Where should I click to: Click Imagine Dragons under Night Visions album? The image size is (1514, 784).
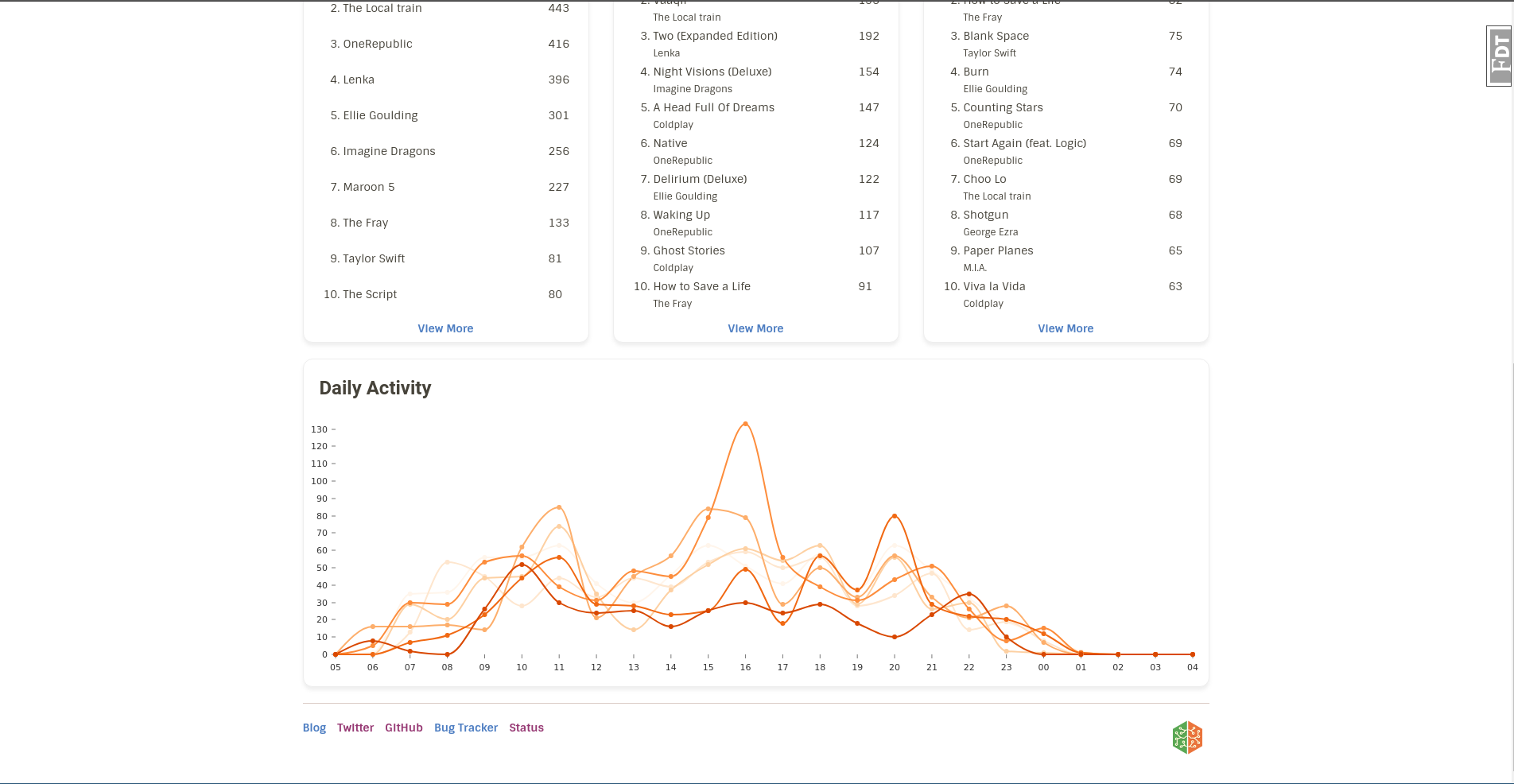693,89
